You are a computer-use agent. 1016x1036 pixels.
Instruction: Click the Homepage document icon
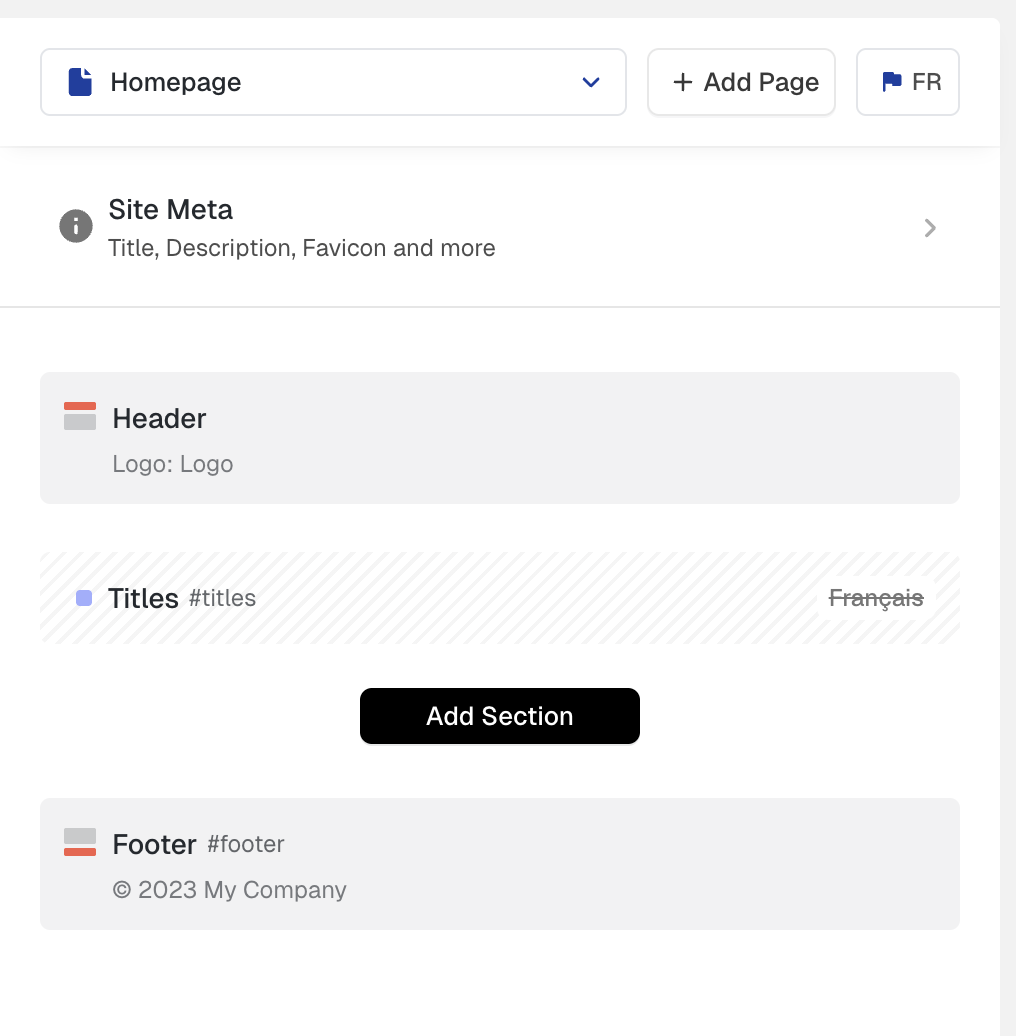coord(80,82)
